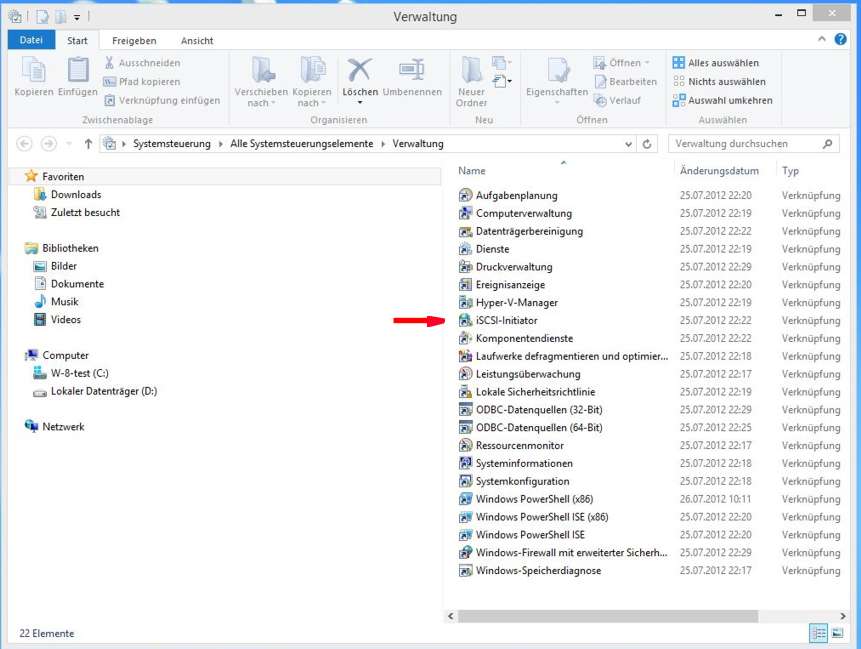Switch to details view icon

[818, 633]
